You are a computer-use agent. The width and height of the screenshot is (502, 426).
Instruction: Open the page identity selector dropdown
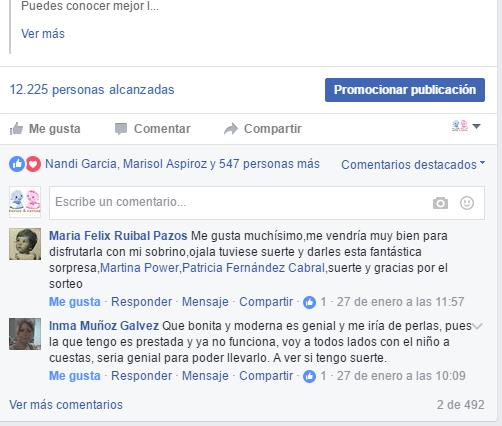(466, 126)
